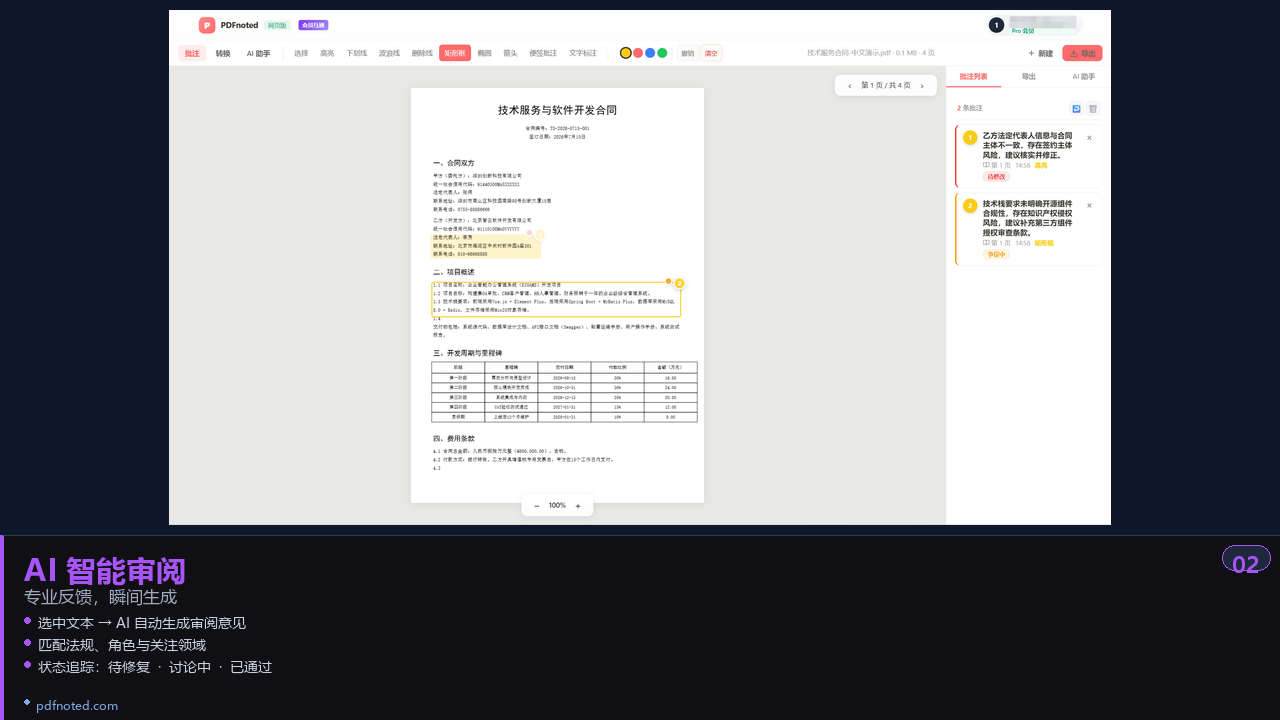Switch to the 转换 mode tab
This screenshot has width=1280, height=720.
(223, 53)
